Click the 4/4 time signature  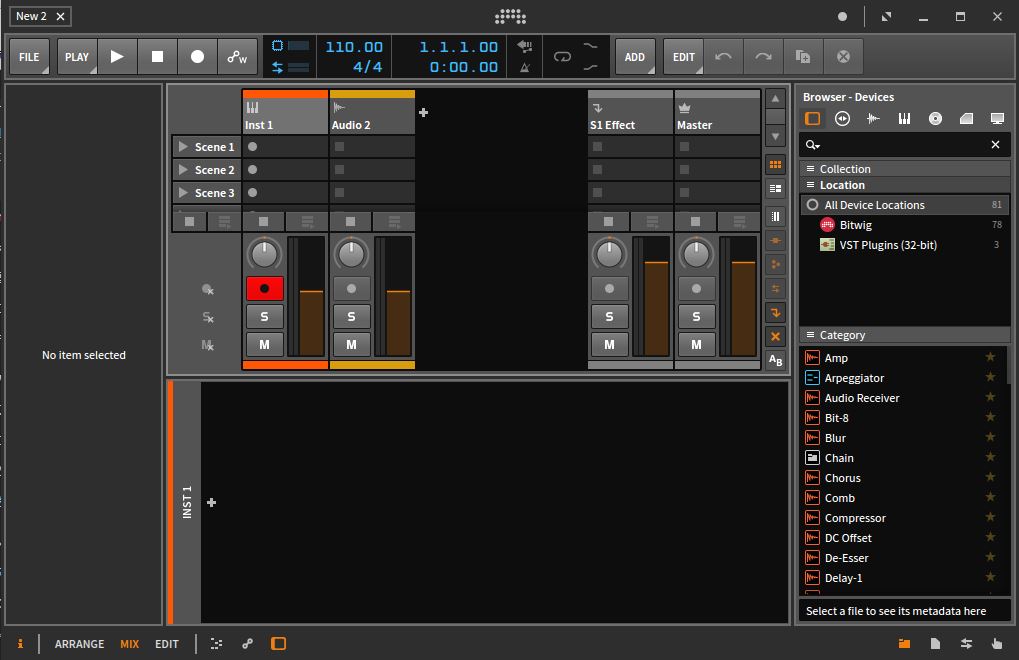tap(367, 67)
